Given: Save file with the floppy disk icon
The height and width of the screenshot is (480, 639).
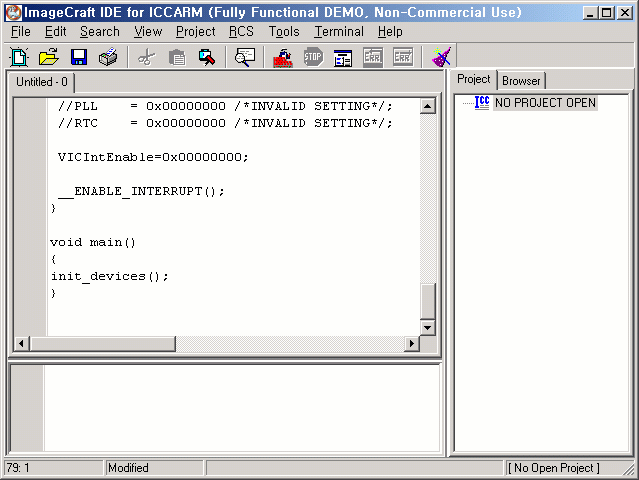Looking at the screenshot, I should [x=79, y=57].
